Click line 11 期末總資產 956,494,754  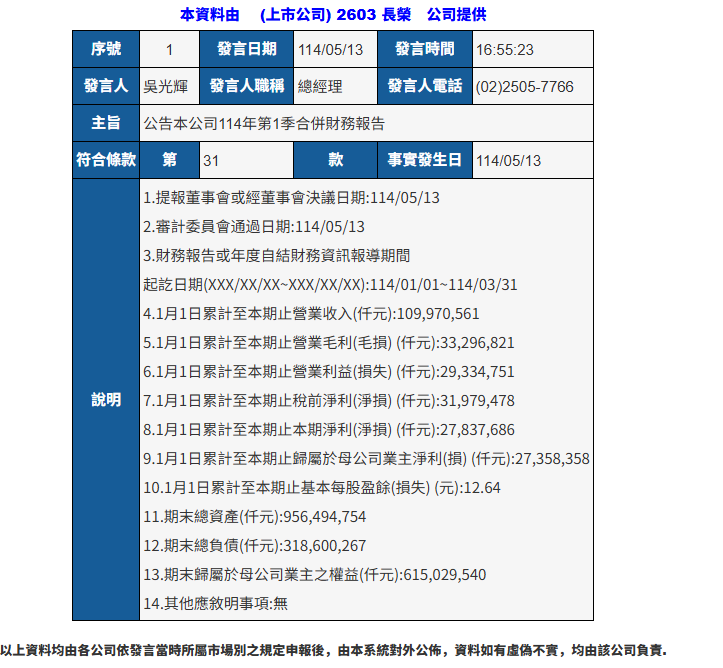pyautogui.click(x=255, y=517)
